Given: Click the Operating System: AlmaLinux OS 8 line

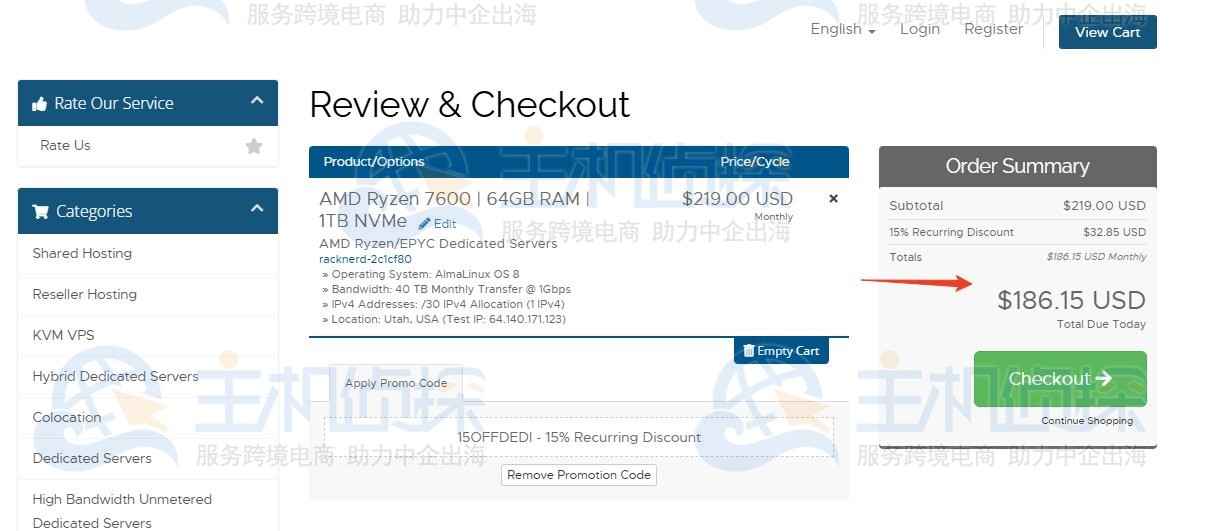Looking at the screenshot, I should pos(421,274).
